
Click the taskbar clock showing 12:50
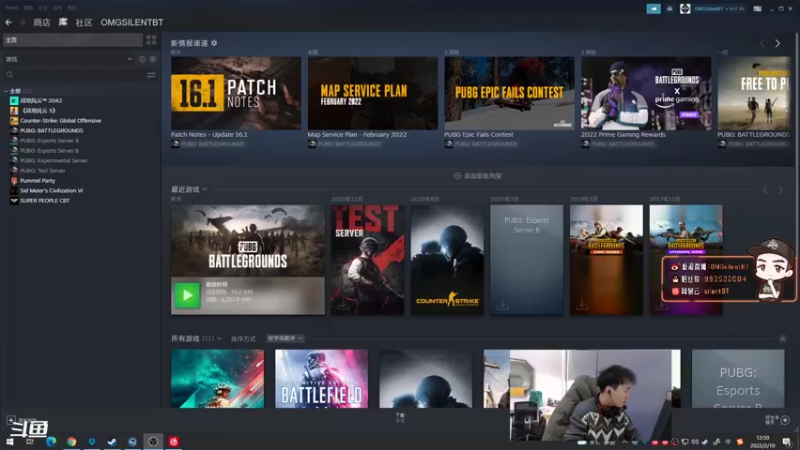(x=763, y=442)
